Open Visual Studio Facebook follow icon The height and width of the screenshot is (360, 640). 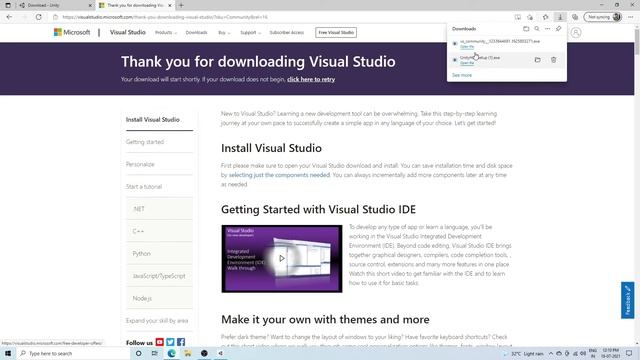point(181,342)
